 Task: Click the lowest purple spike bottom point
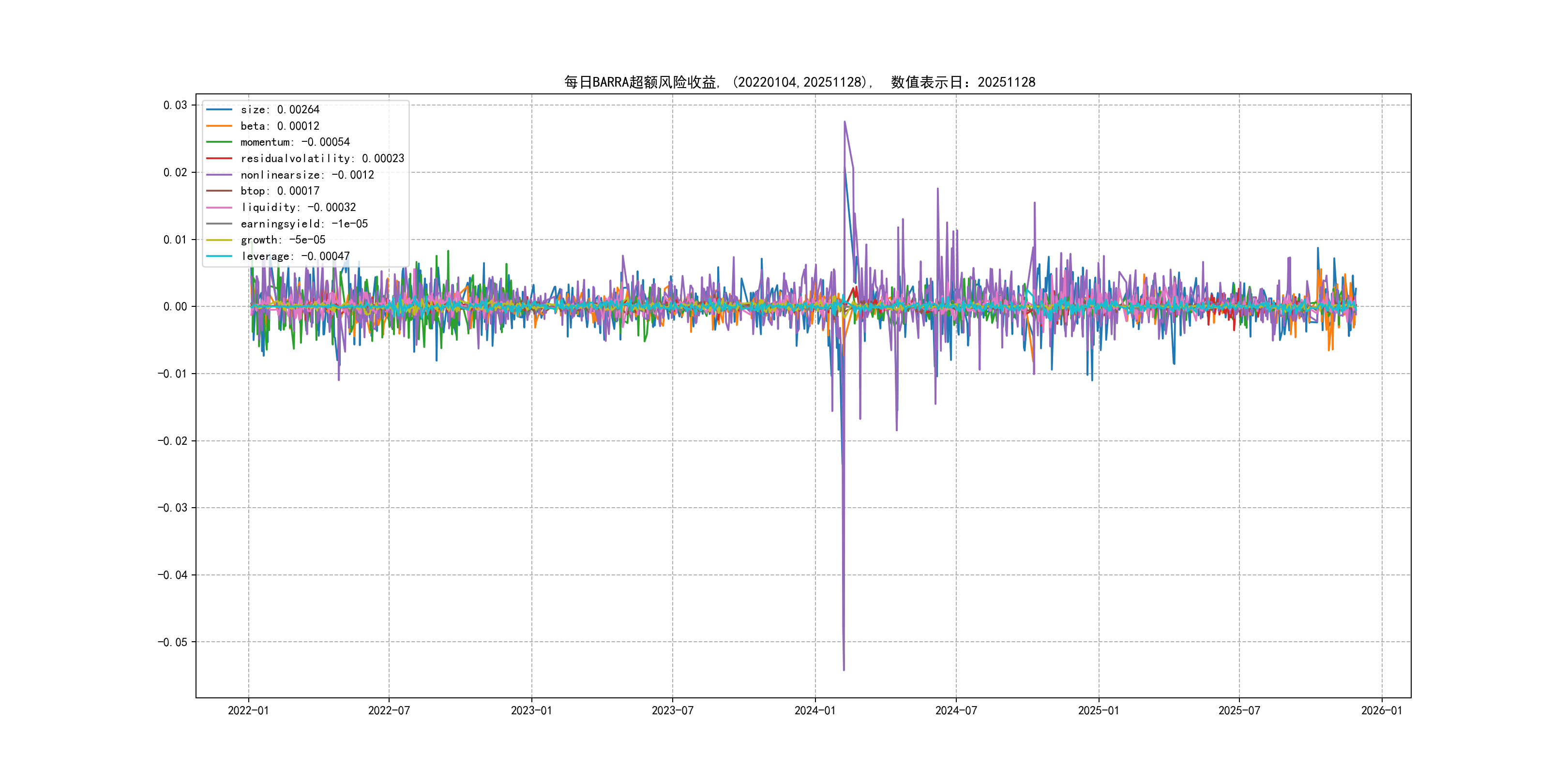tap(844, 670)
